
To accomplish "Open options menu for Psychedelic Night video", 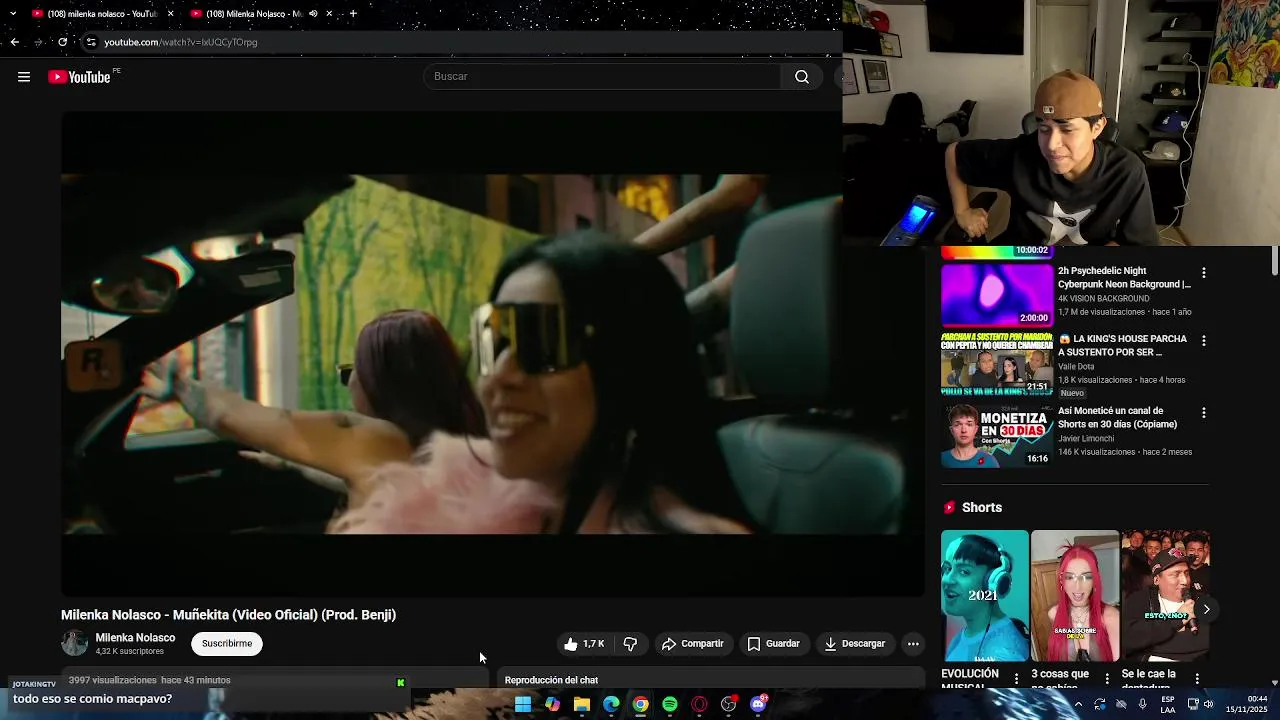I will tap(1204, 273).
